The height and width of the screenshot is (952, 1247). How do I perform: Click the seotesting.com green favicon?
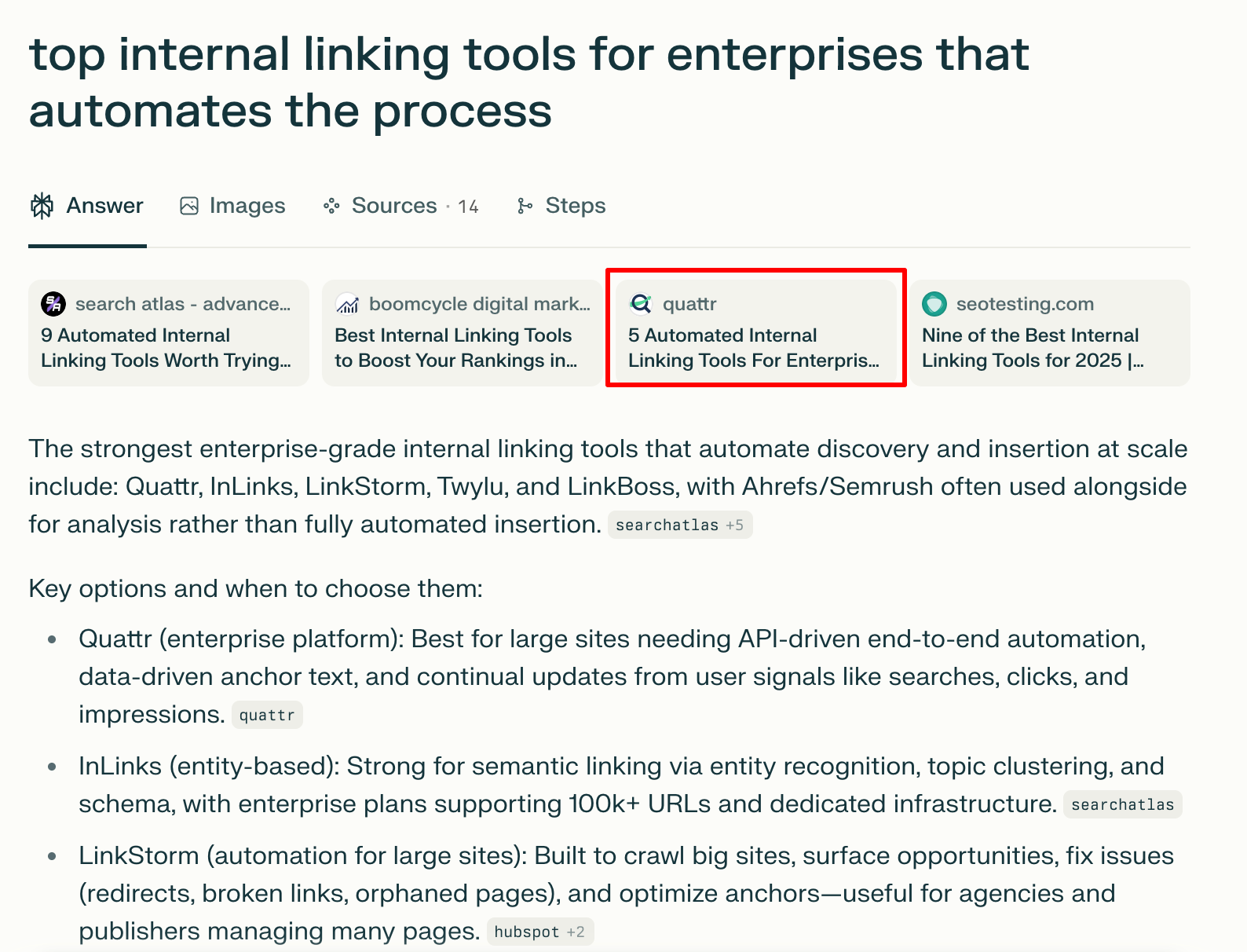click(934, 303)
